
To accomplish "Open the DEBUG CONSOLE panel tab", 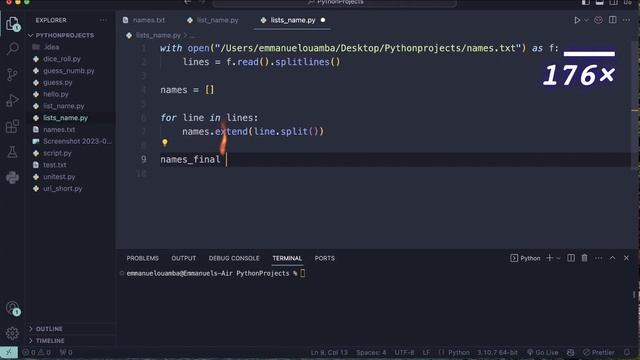I will tap(234, 258).
